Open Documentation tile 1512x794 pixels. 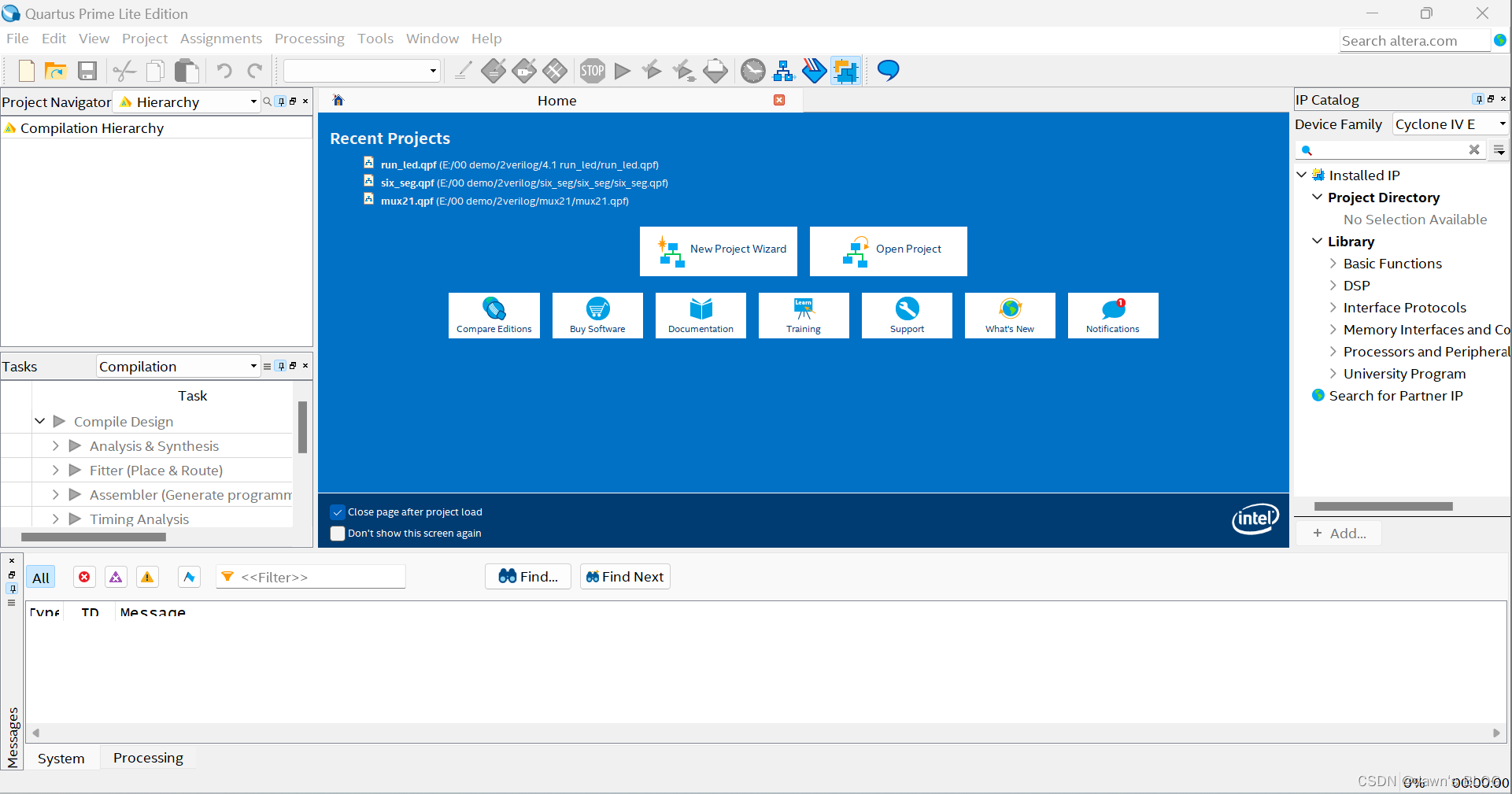tap(701, 316)
